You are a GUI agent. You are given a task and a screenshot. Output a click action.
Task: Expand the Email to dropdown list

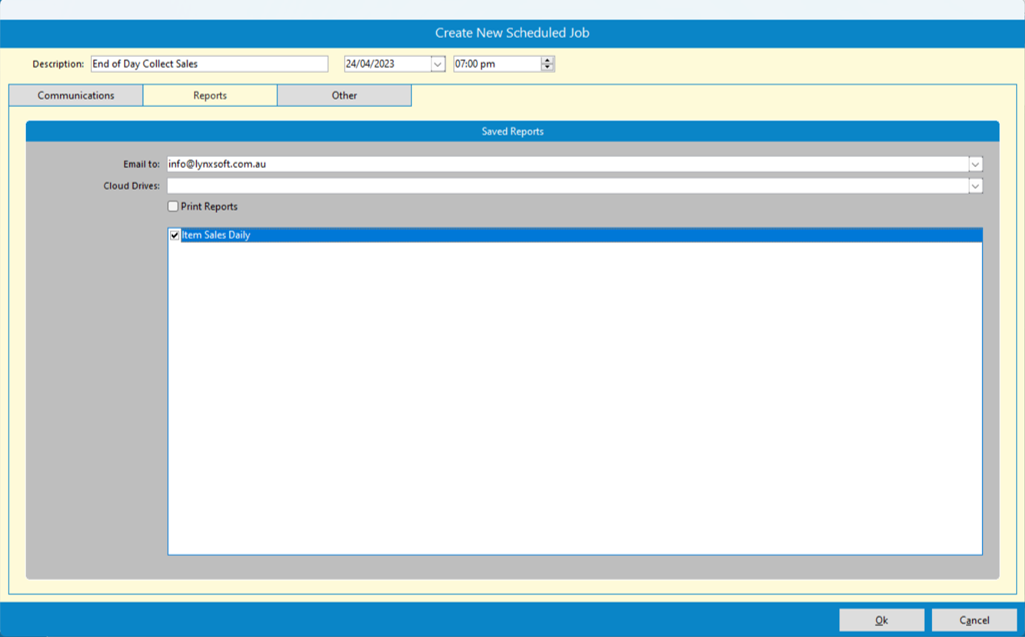(x=975, y=164)
